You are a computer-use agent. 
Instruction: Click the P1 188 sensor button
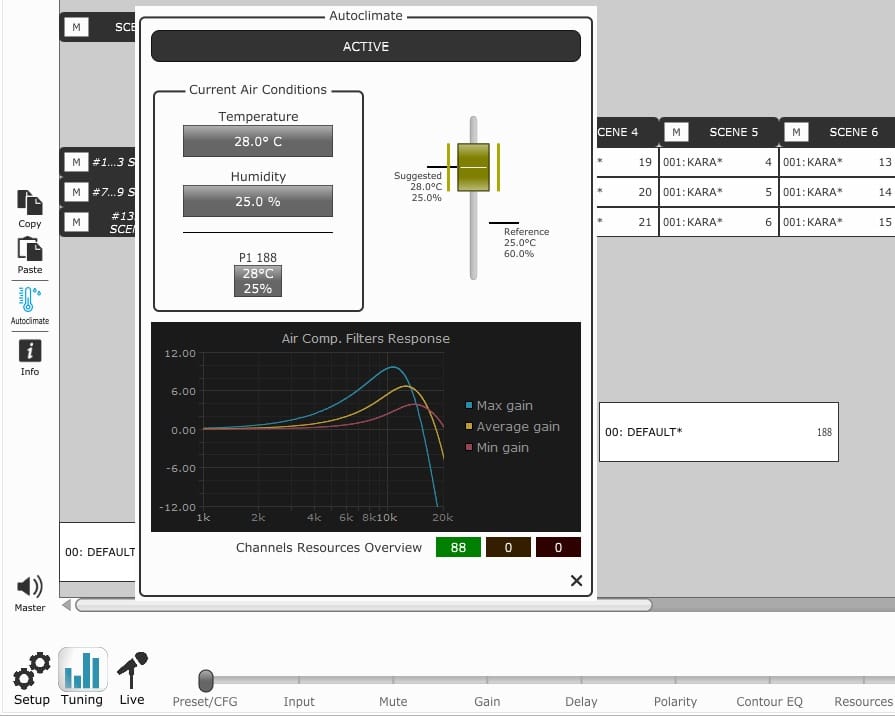click(258, 281)
